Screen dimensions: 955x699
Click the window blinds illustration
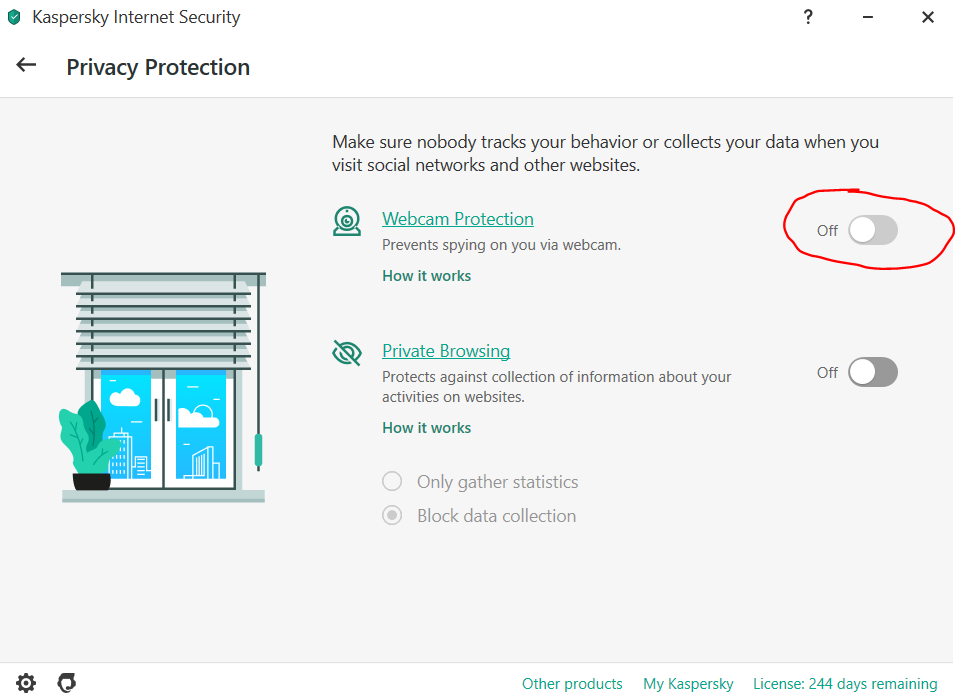(163, 385)
